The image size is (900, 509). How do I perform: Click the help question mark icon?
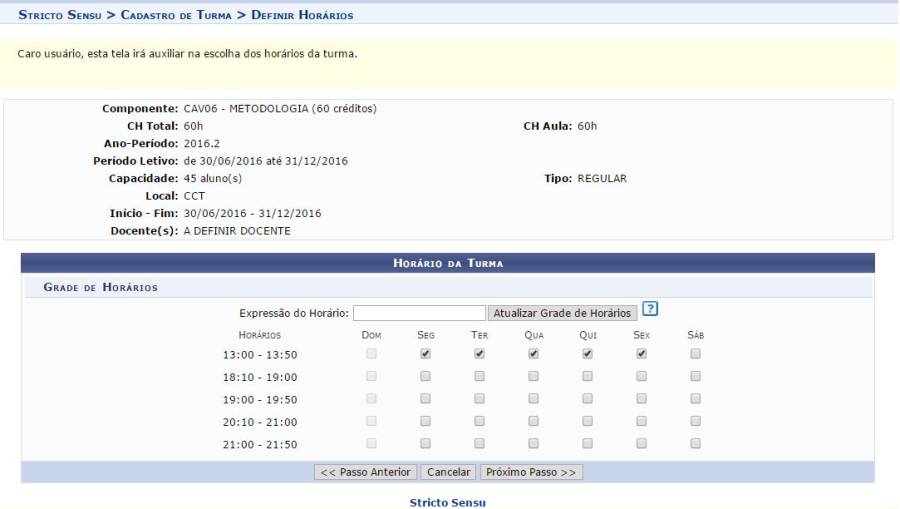click(650, 309)
